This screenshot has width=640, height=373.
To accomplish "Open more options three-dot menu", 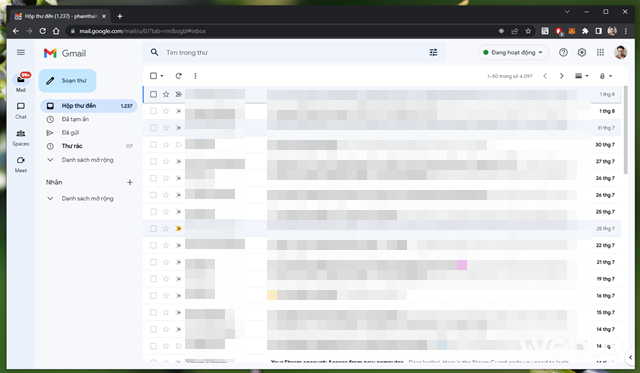I will 196,76.
